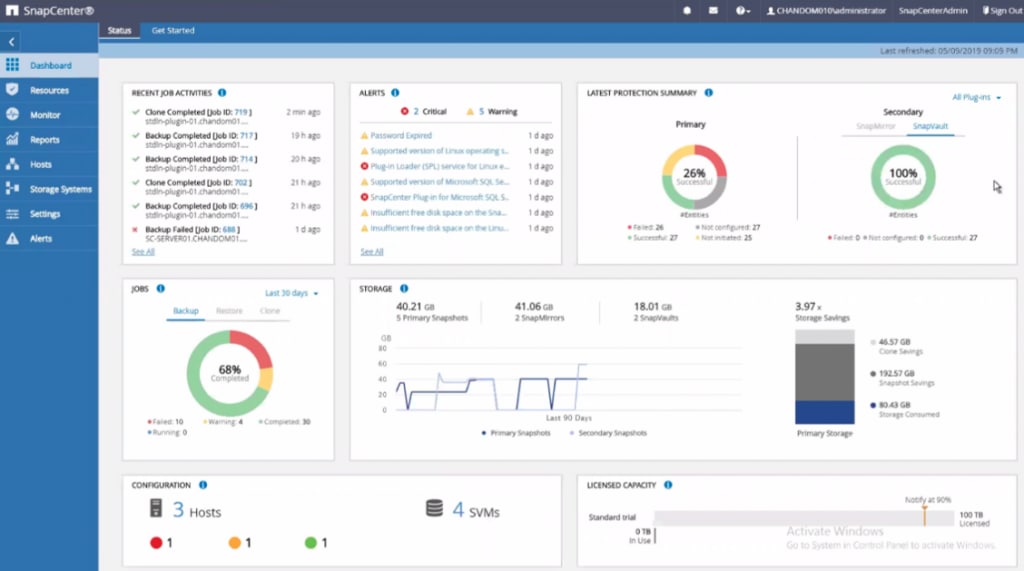Click Sign Out in the header
1024x571 pixels.
1001,10
